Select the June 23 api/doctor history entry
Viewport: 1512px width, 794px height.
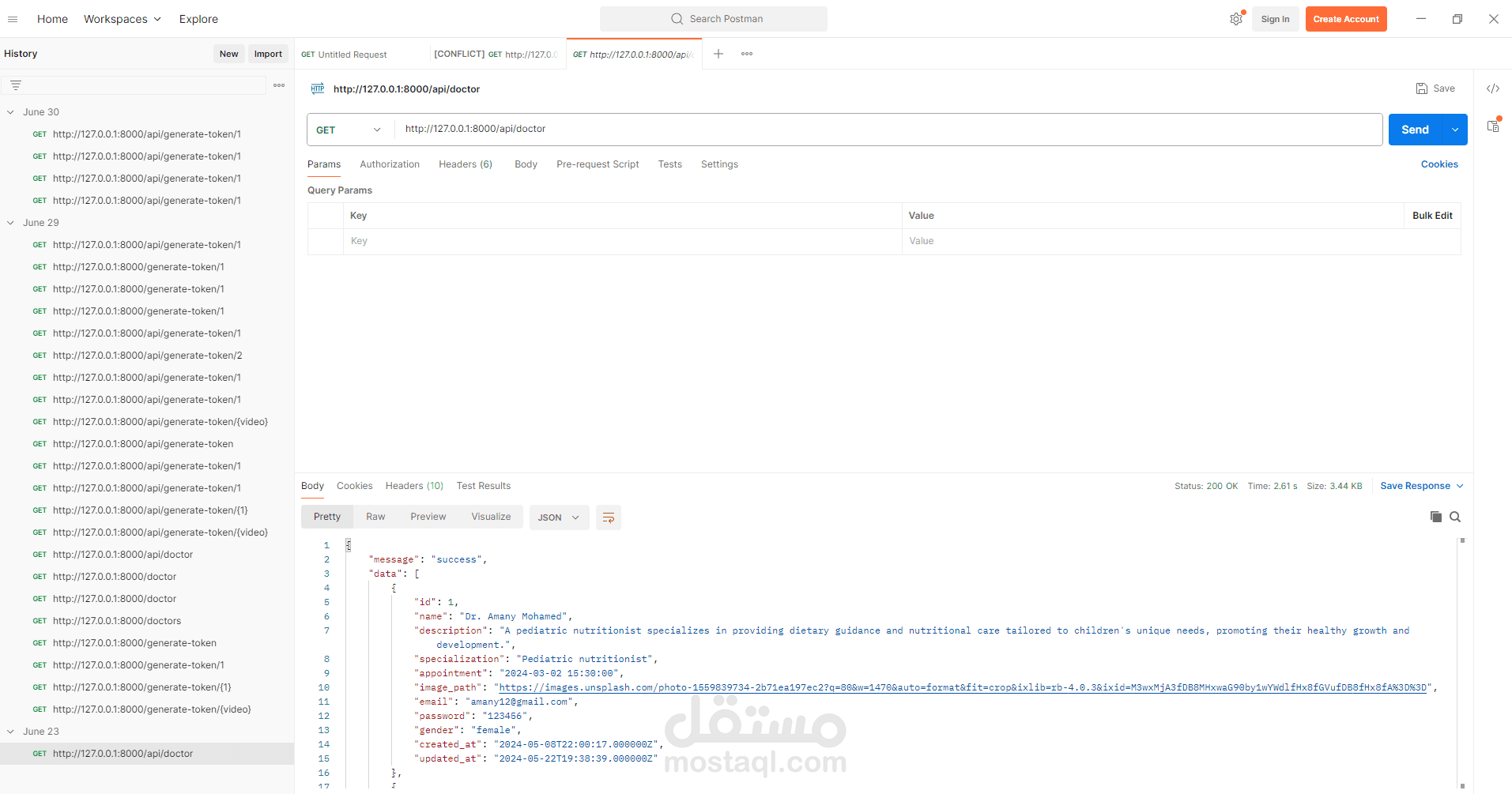147,754
